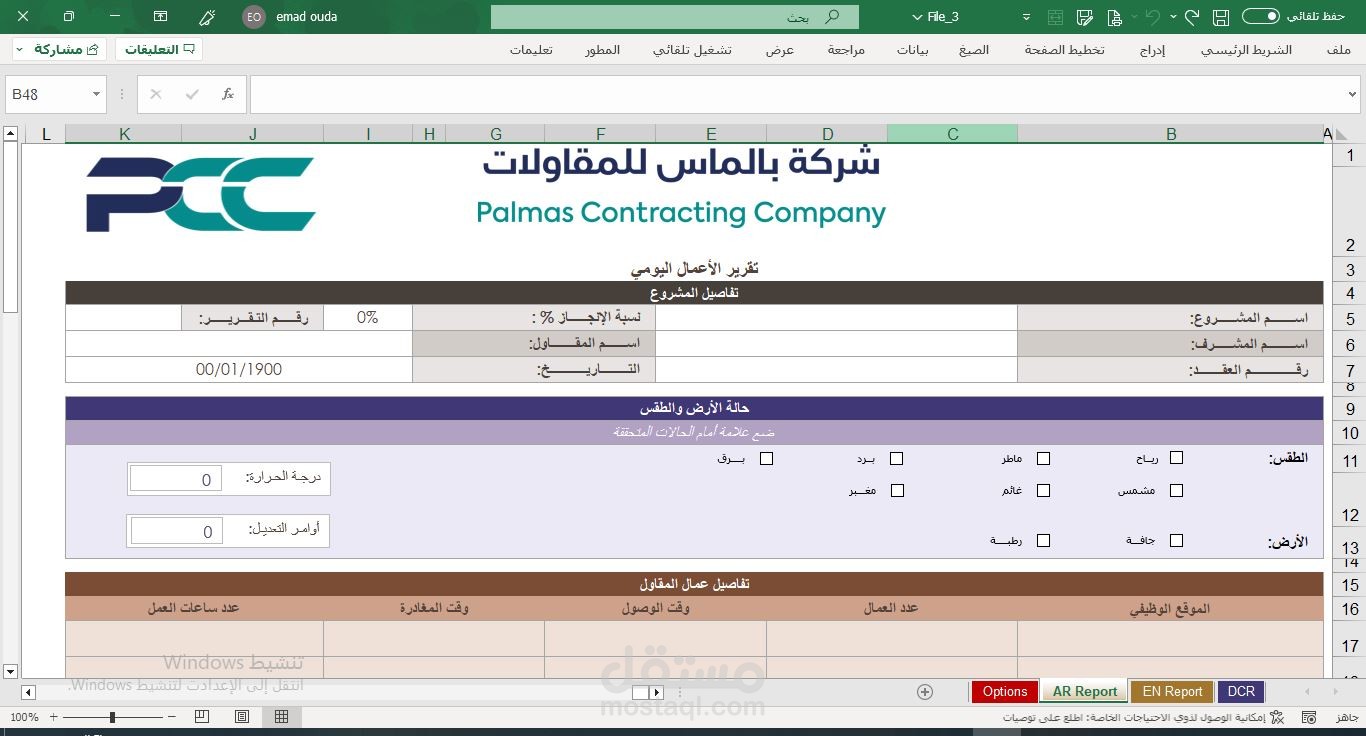Viewport: 1366px width, 736px height.
Task: Switch to the EN Report sheet tab
Action: coord(1172,692)
